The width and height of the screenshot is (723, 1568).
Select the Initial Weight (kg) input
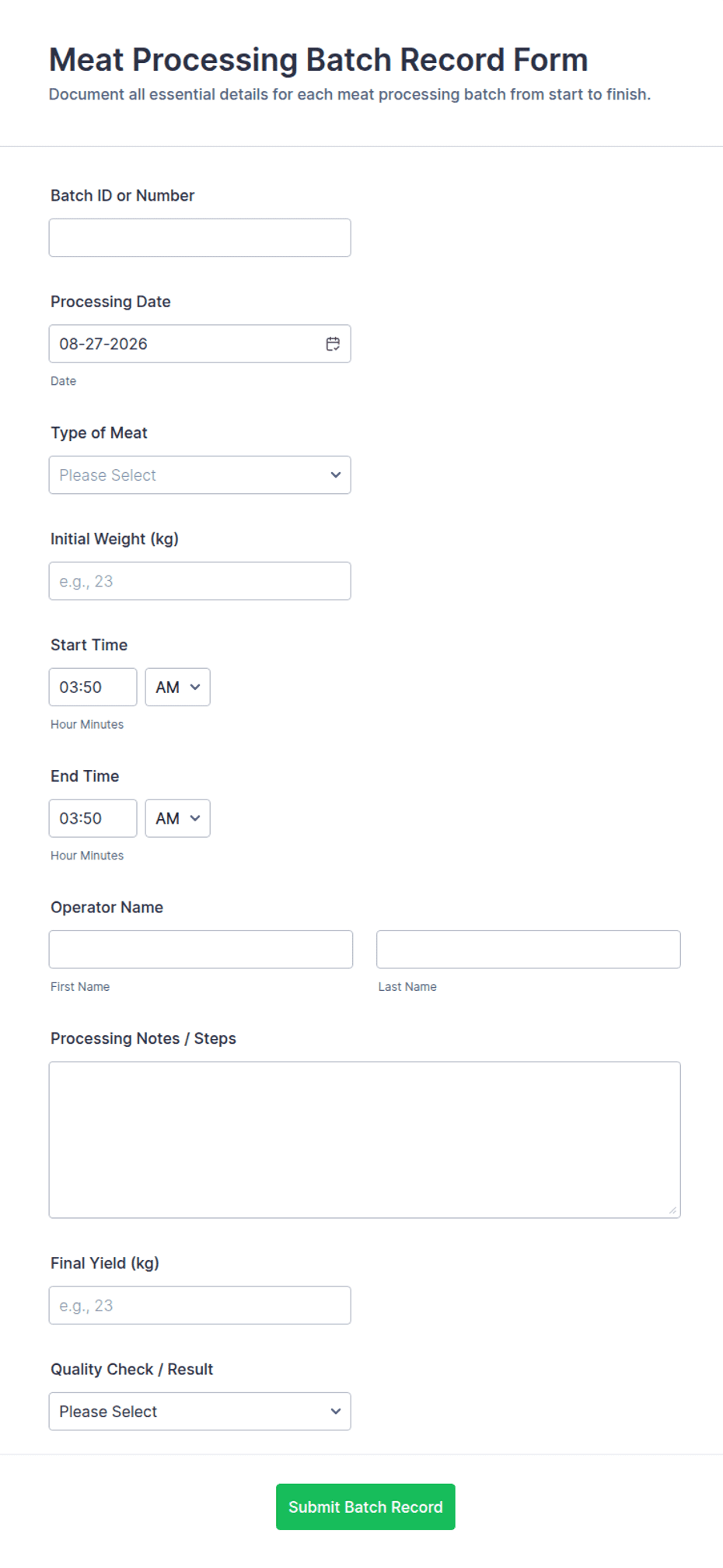(200, 581)
